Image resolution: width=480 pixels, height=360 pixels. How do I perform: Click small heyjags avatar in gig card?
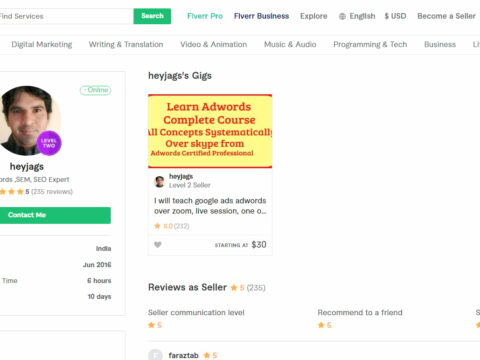point(159,181)
